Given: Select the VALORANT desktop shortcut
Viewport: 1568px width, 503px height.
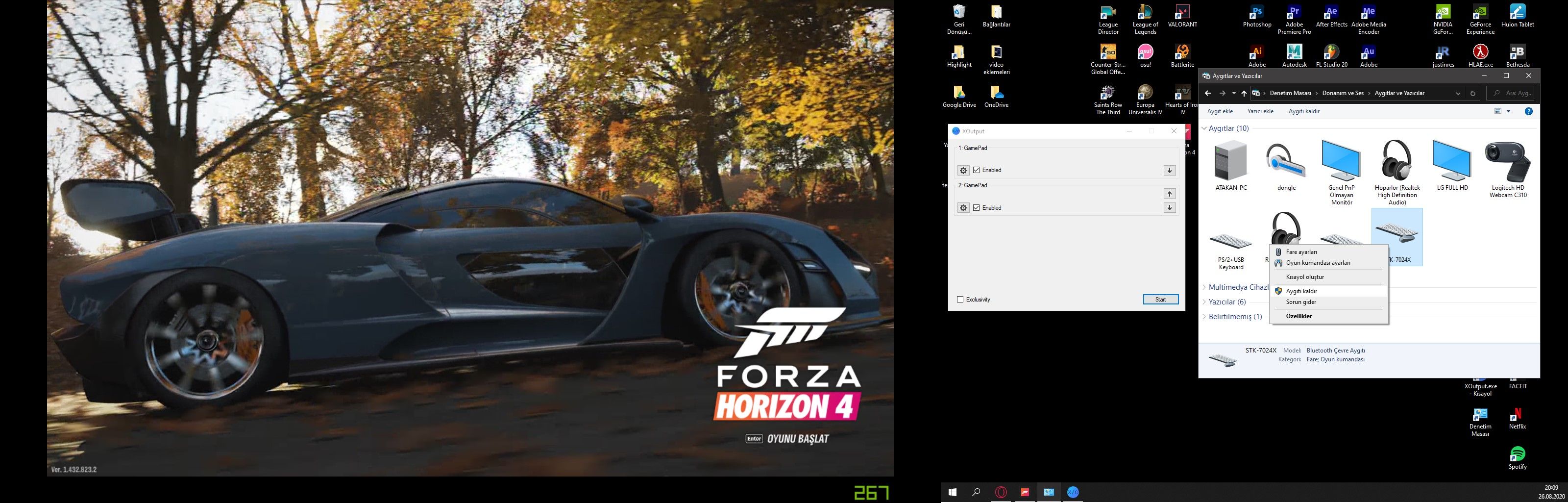Looking at the screenshot, I should (x=1182, y=17).
